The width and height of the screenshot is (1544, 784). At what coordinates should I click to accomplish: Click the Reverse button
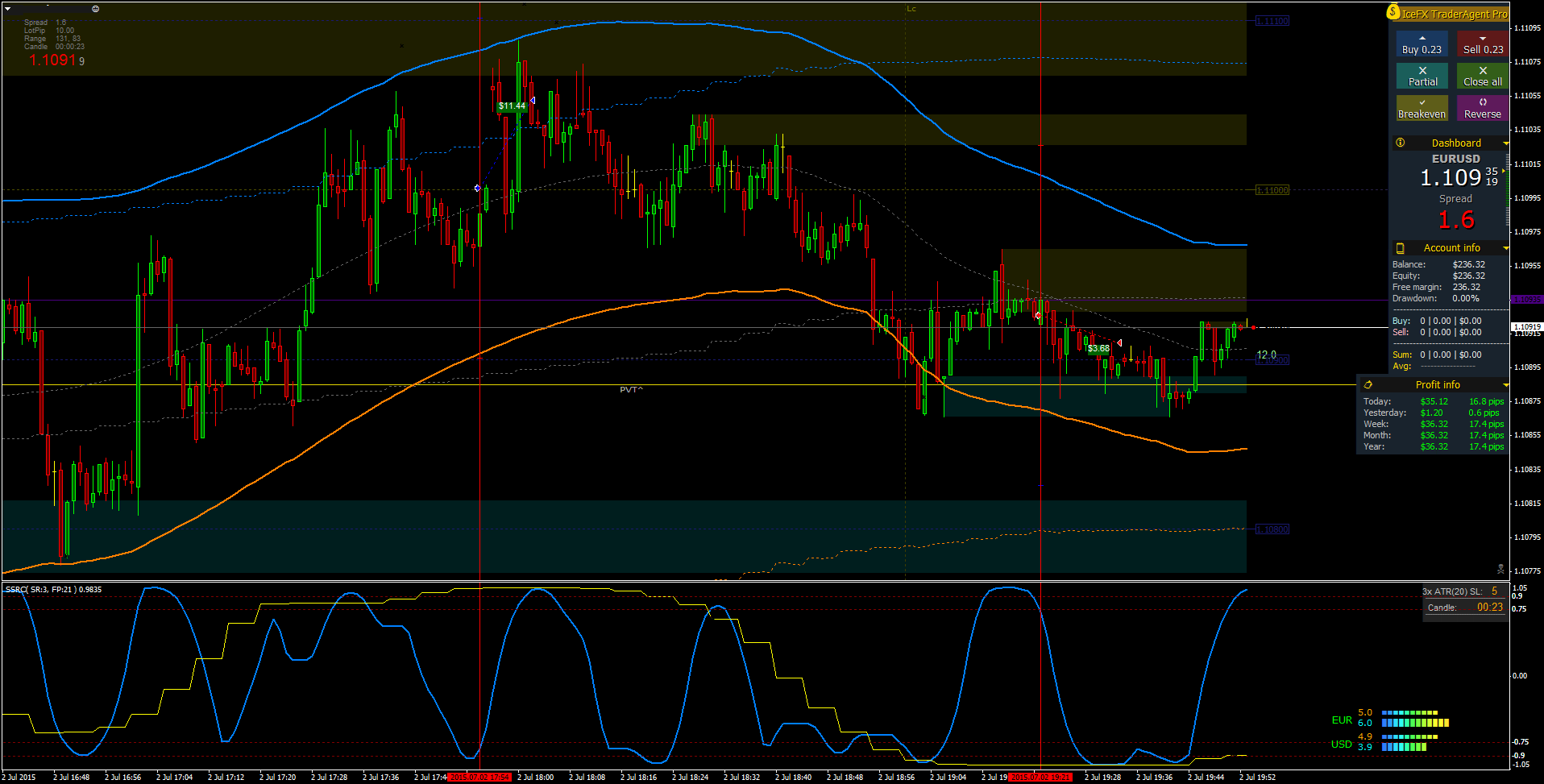1483,108
